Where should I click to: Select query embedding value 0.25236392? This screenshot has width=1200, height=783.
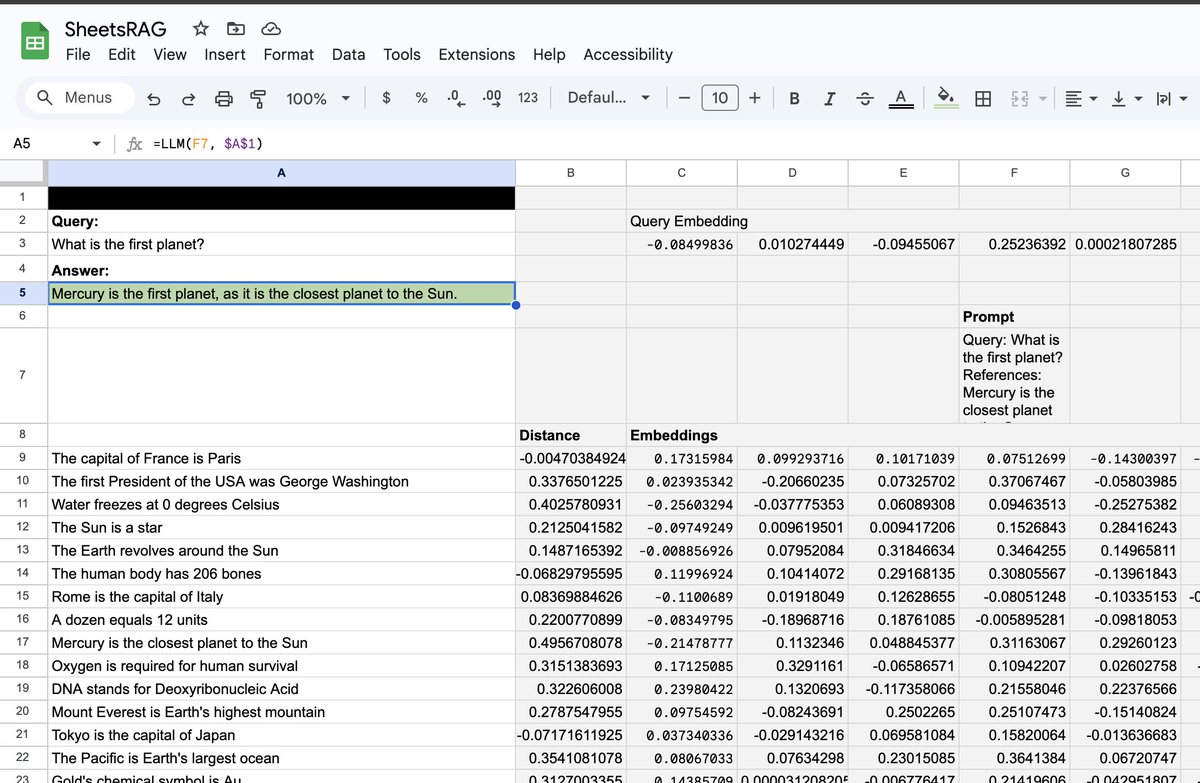1014,244
